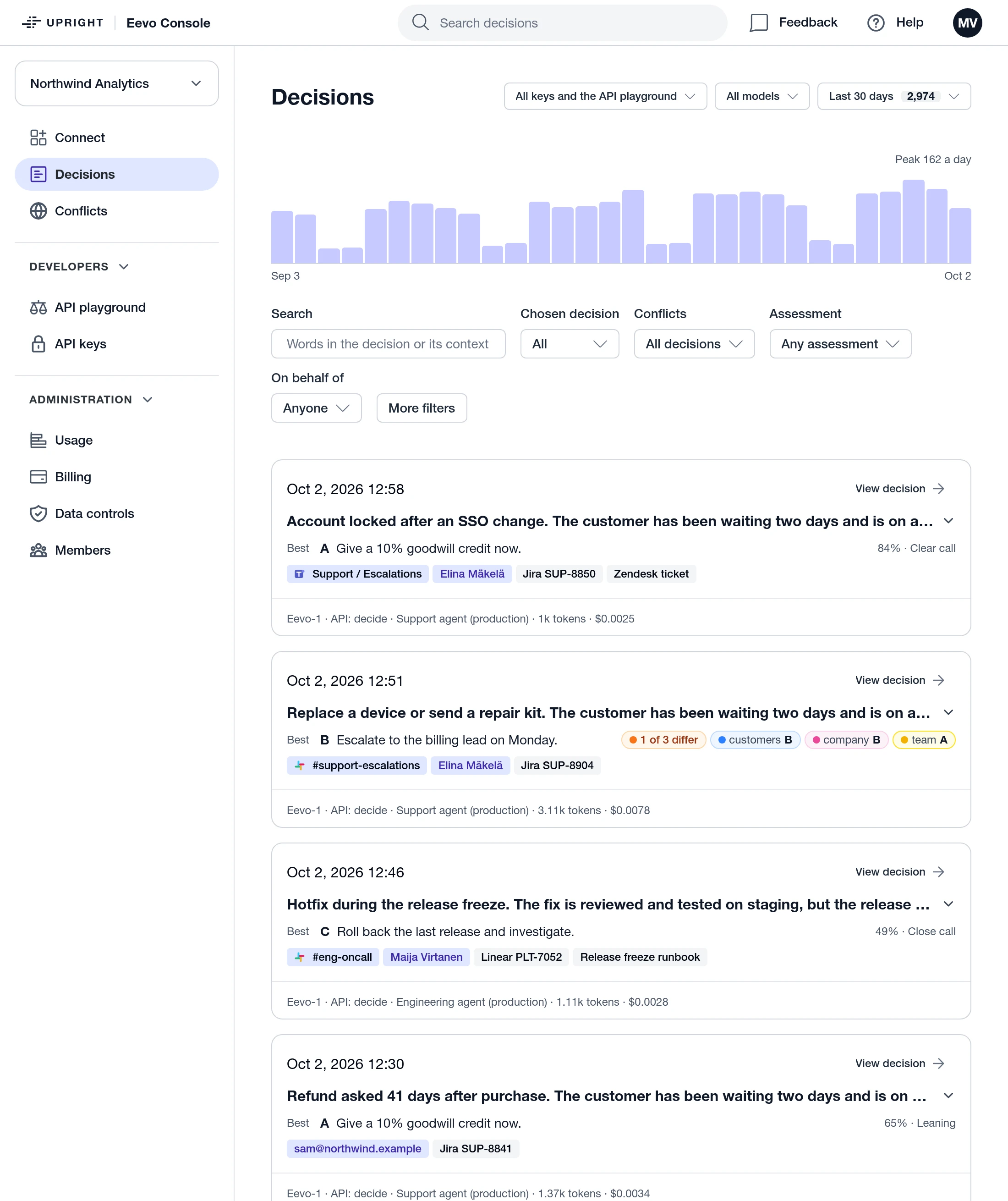
Task: Open the Anyone on-behalf-of dropdown
Action: pyautogui.click(x=316, y=408)
